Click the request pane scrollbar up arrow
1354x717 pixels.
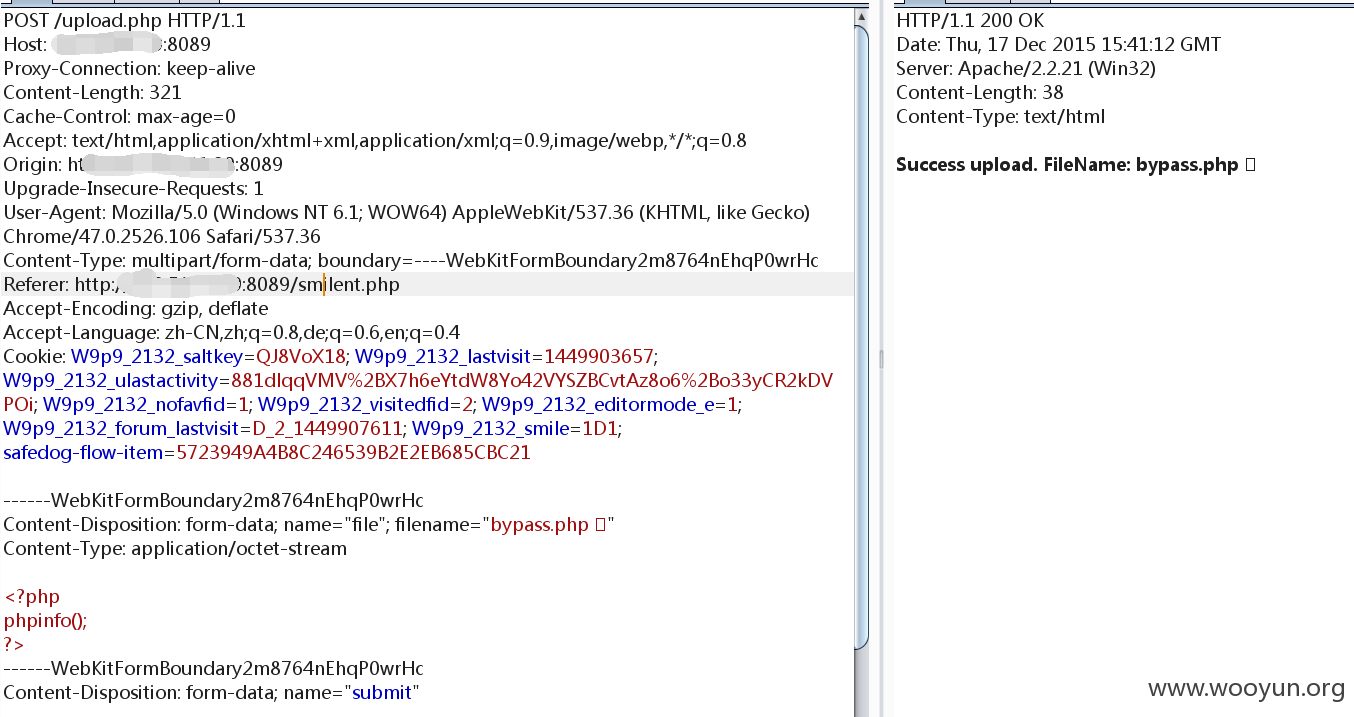coord(862,17)
